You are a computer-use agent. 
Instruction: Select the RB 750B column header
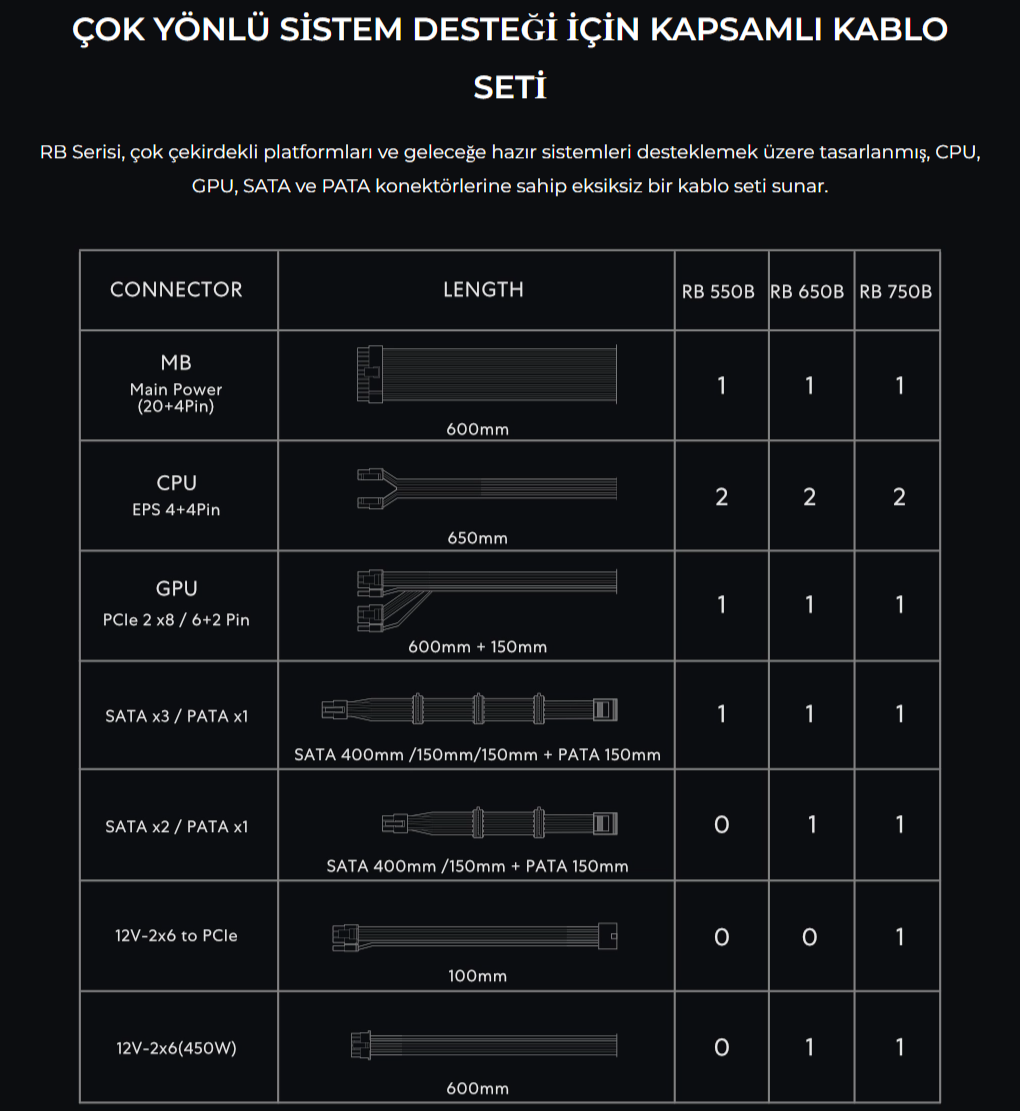click(x=895, y=292)
